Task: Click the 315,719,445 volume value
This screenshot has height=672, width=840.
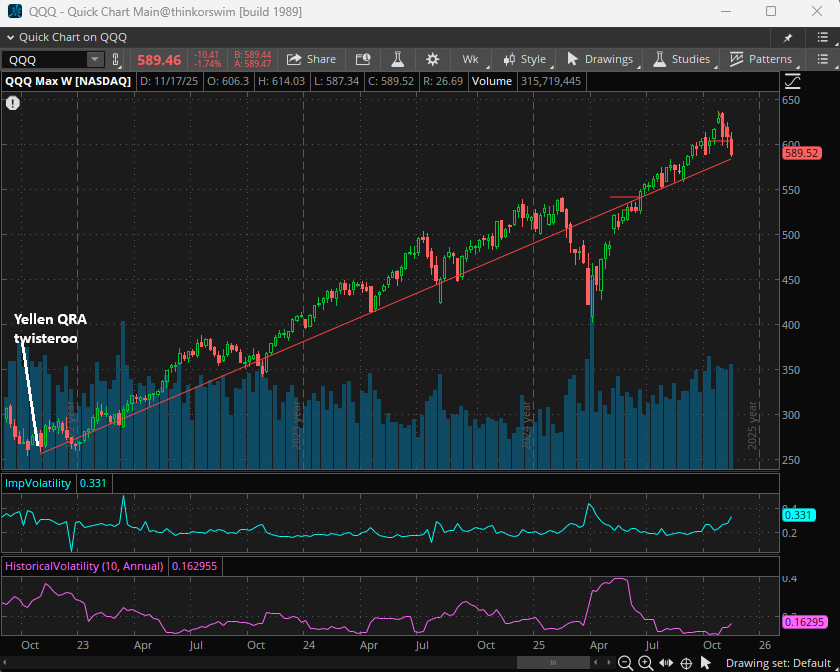Action: [551, 81]
